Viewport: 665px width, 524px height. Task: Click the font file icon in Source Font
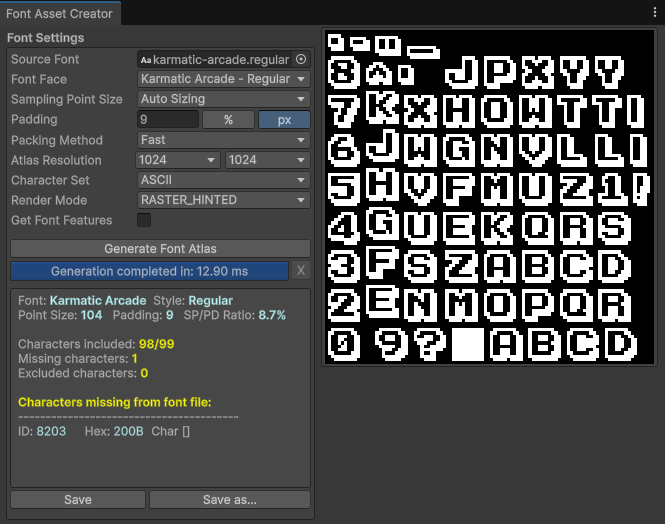tap(146, 60)
